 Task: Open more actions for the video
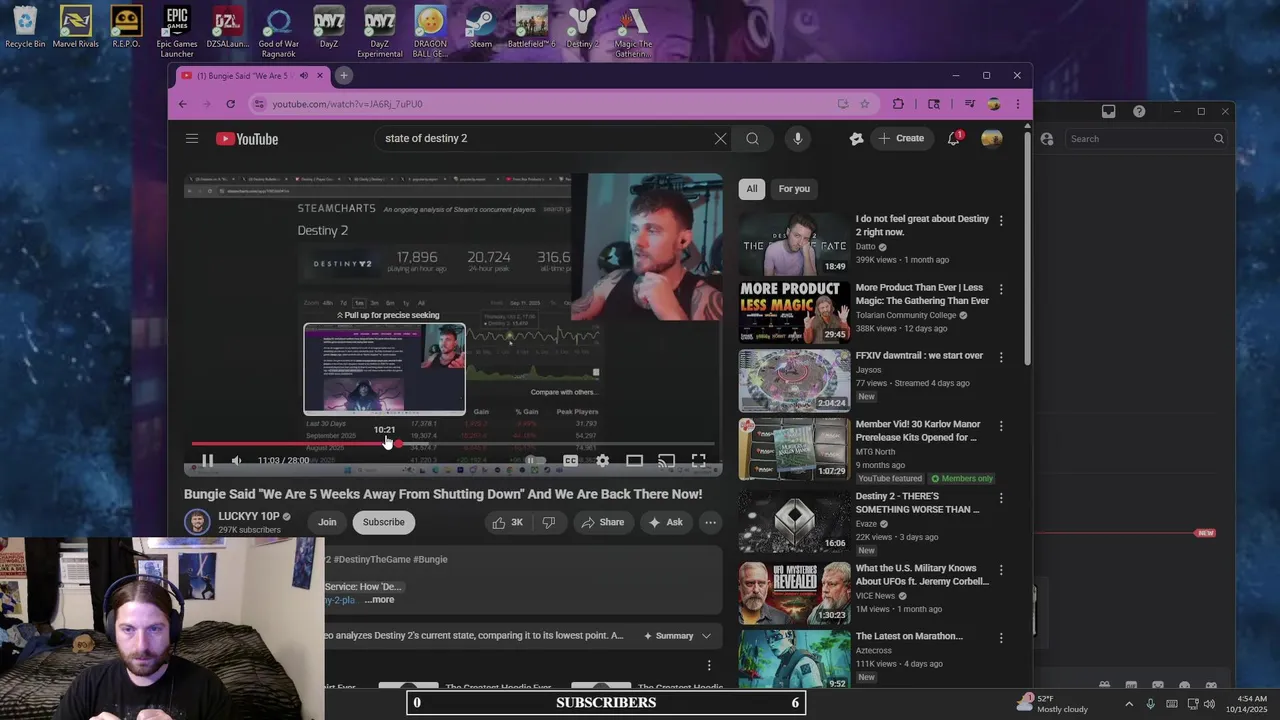[x=710, y=522]
